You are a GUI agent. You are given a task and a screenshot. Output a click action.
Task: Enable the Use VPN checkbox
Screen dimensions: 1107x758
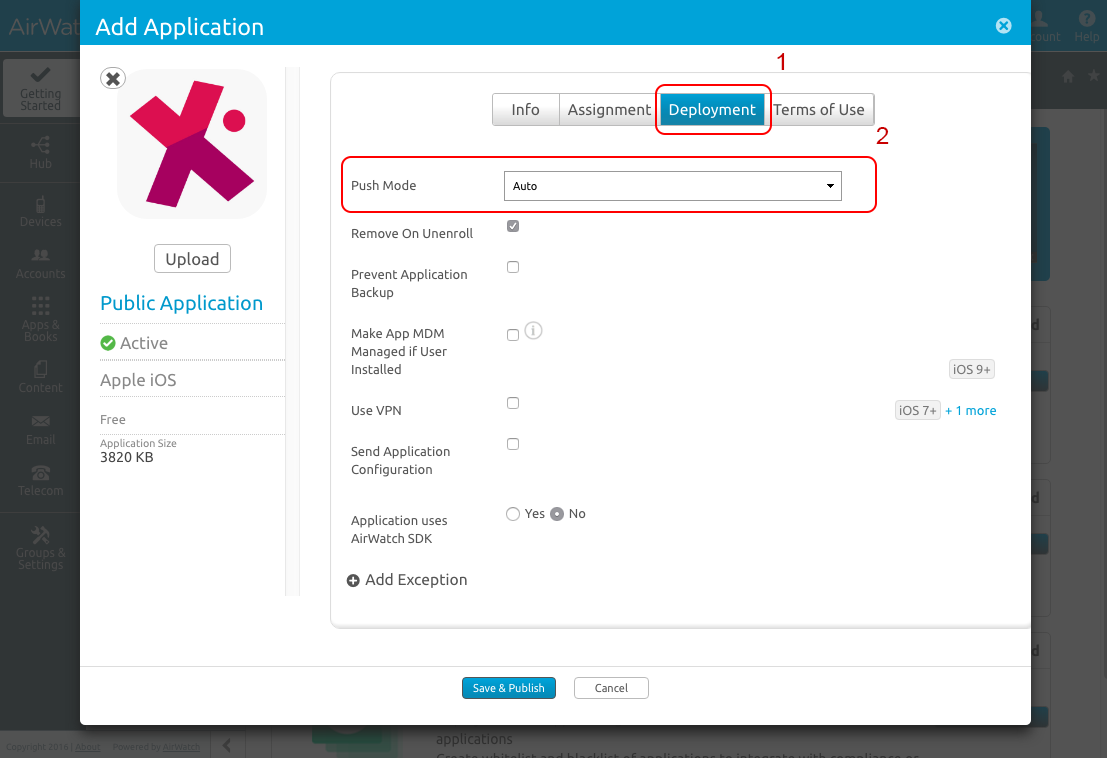(513, 403)
